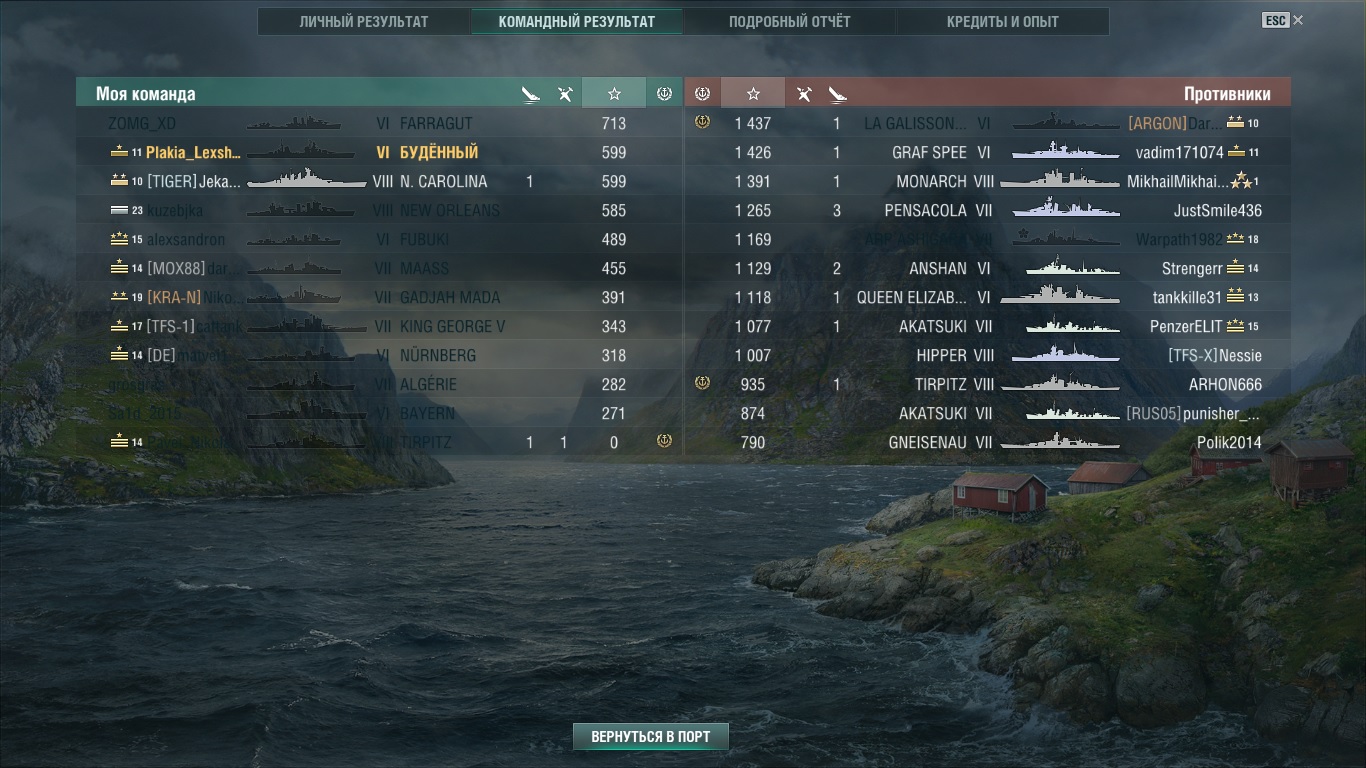This screenshot has height=768, width=1366.
Task: Click my team's anchor achievement column icon
Action: pyautogui.click(x=664, y=93)
